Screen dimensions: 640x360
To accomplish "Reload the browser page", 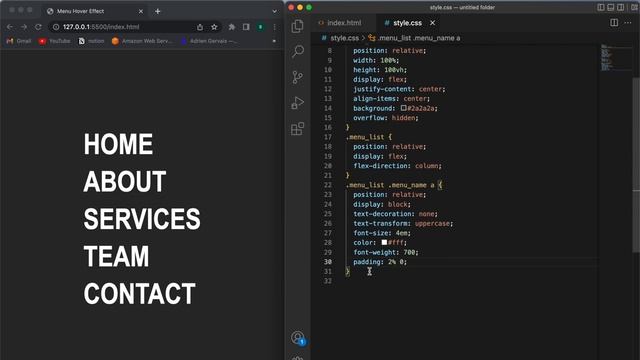I will (x=38, y=27).
